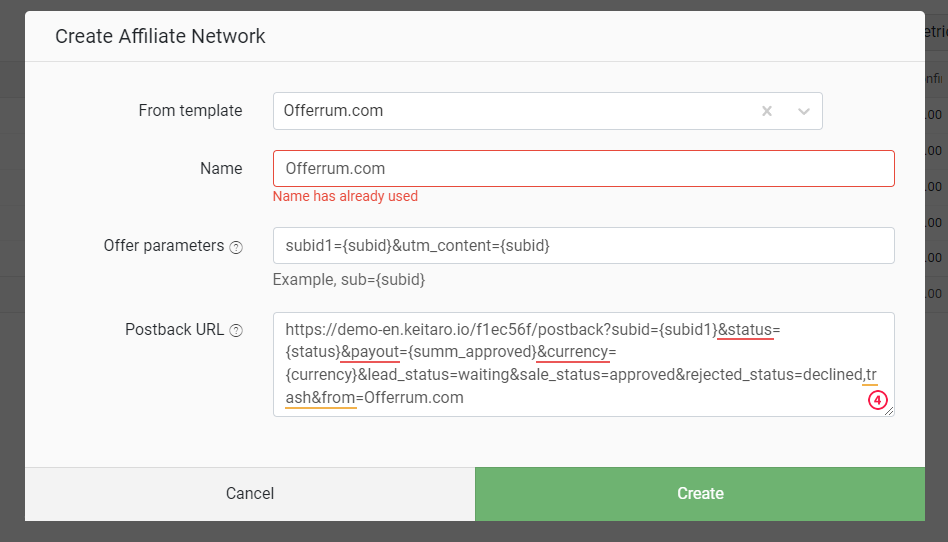Click the From template label
This screenshot has width=948, height=542.
click(x=190, y=111)
